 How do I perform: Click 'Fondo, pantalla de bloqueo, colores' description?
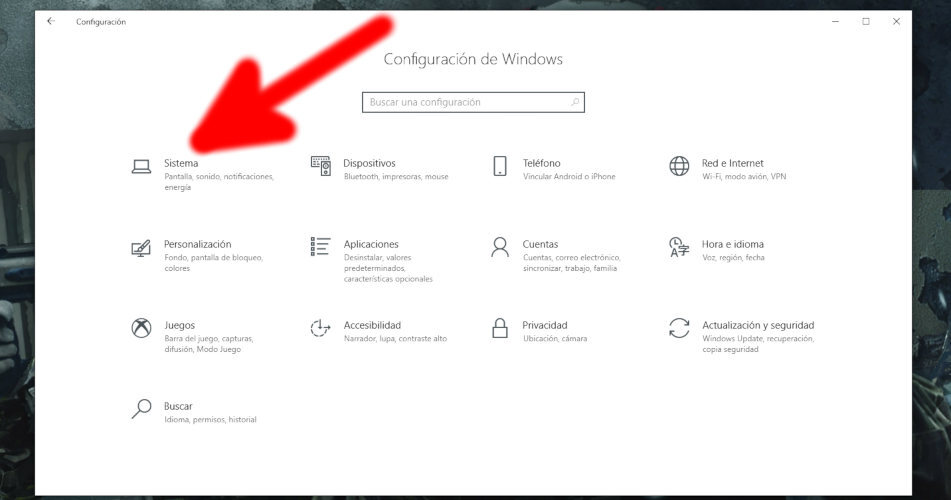[213, 263]
